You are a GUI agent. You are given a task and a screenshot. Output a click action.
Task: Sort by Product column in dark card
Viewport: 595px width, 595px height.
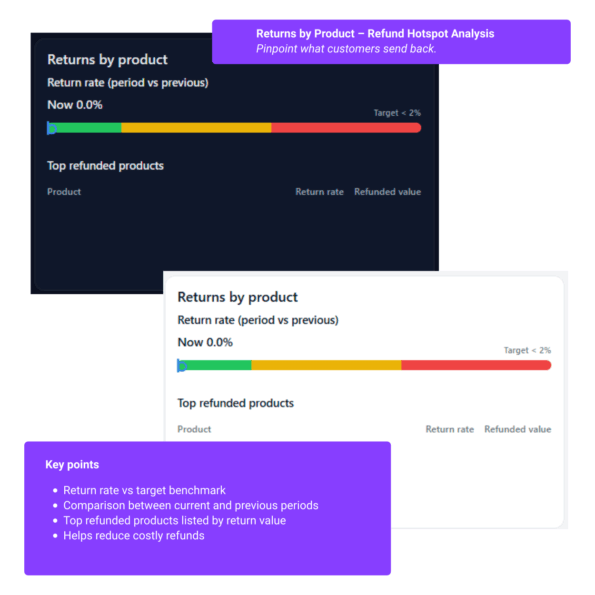click(x=64, y=192)
